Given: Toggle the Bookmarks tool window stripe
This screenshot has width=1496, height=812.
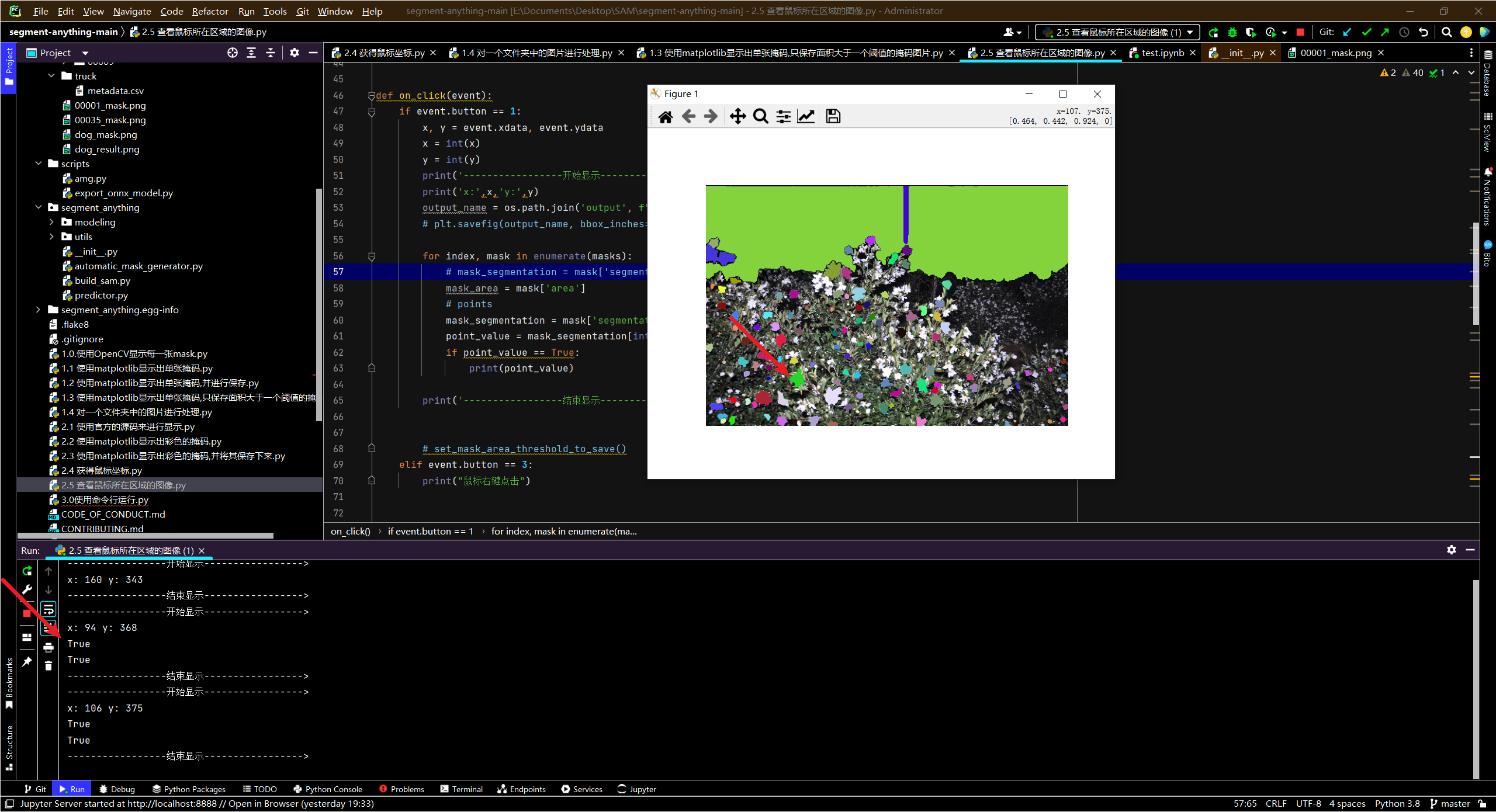Looking at the screenshot, I should 9,682.
